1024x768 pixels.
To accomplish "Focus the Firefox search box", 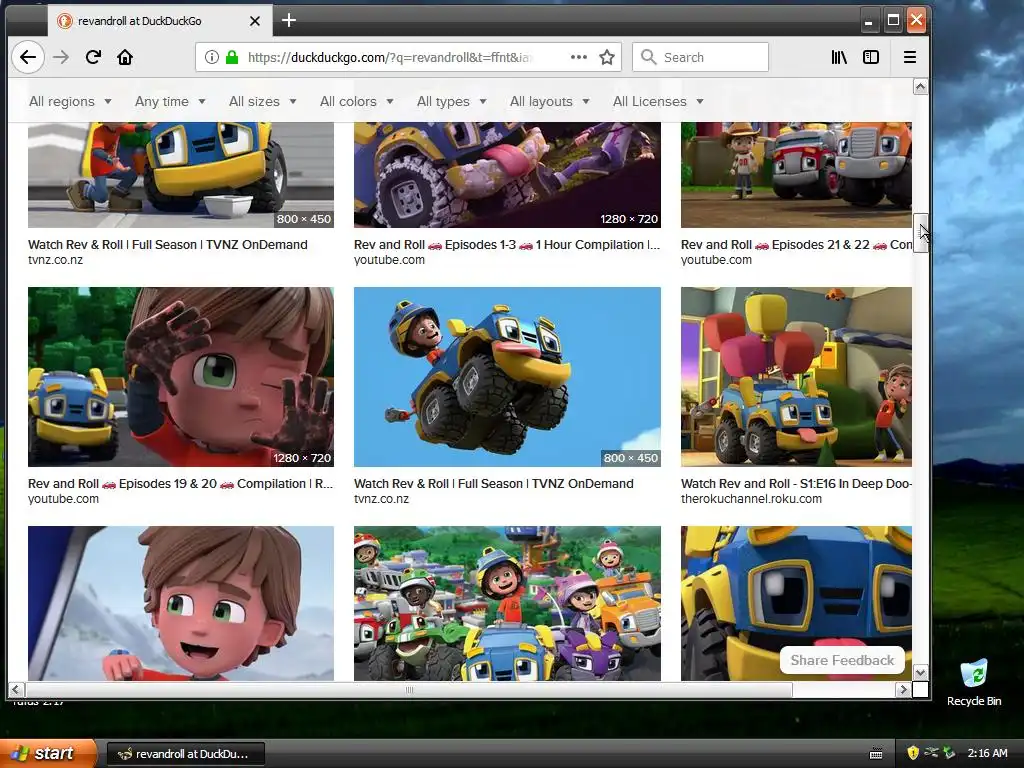I will click(x=700, y=57).
